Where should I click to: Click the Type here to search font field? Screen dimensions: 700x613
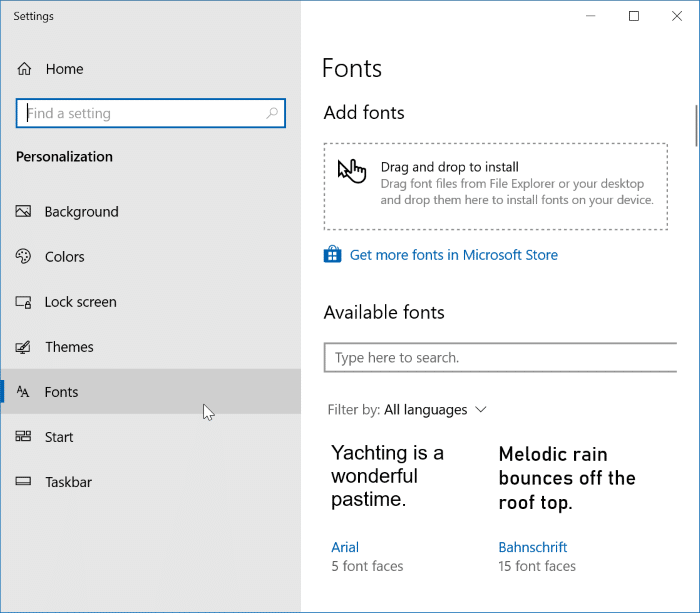click(x=500, y=357)
